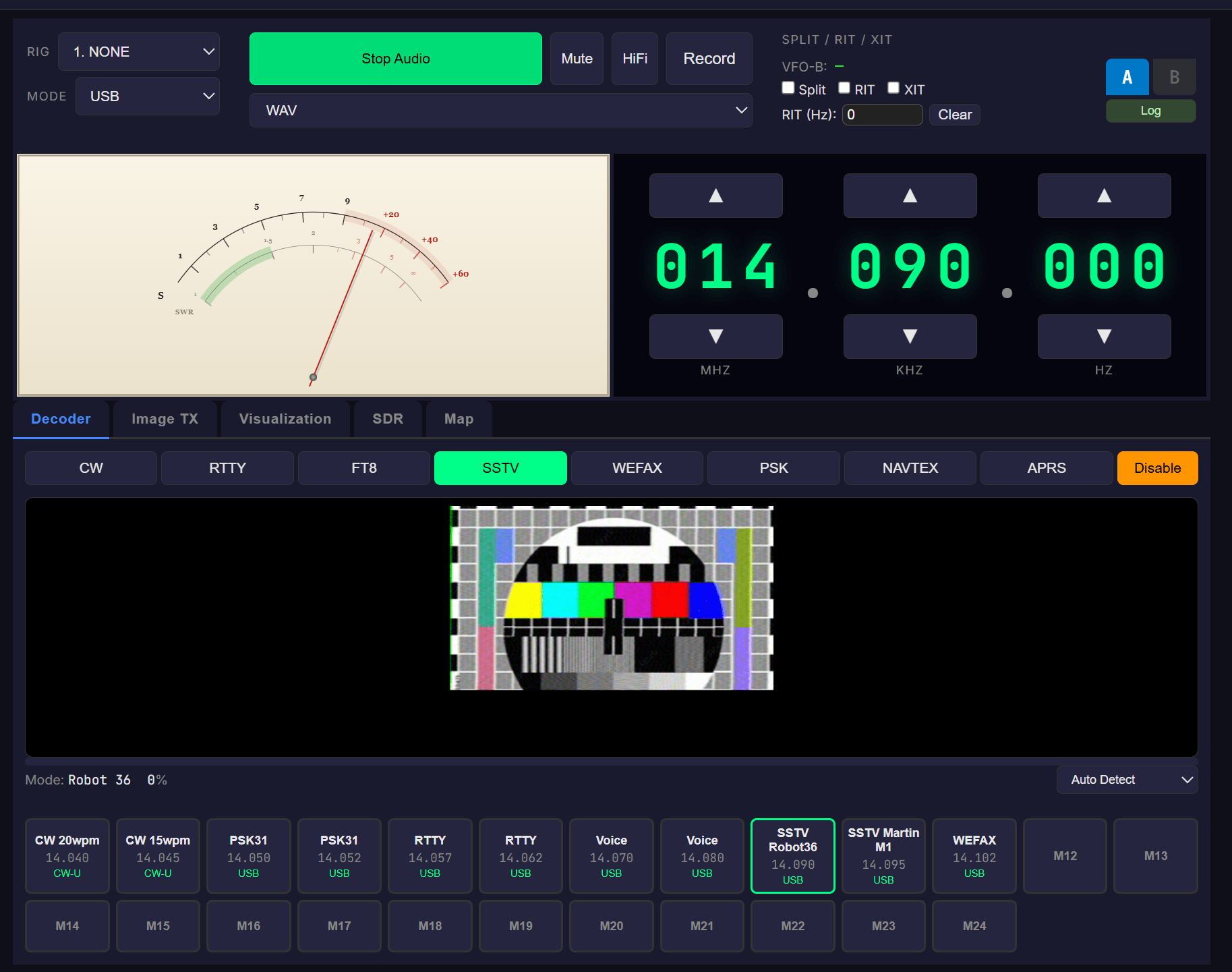Click the 090 kHz frequency digits
The image size is (1232, 972).
[910, 266]
